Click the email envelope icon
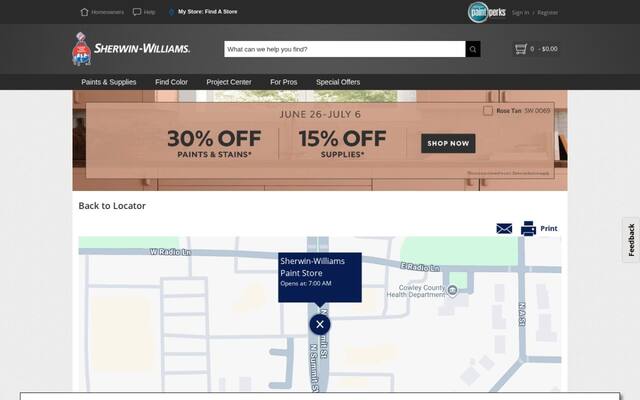The width and height of the screenshot is (640, 400). pyautogui.click(x=504, y=228)
